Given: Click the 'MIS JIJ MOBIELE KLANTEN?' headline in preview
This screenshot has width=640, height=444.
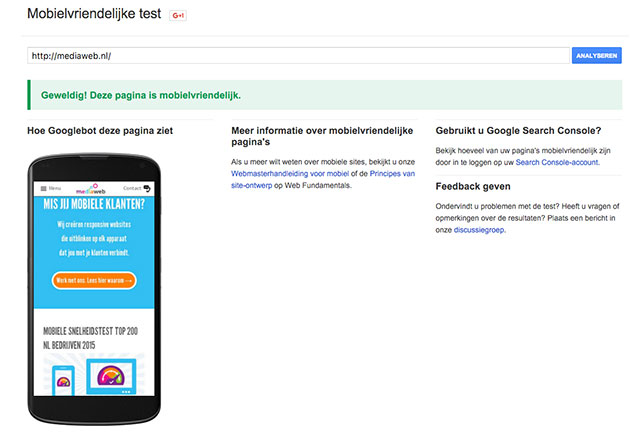Looking at the screenshot, I should (94, 204).
